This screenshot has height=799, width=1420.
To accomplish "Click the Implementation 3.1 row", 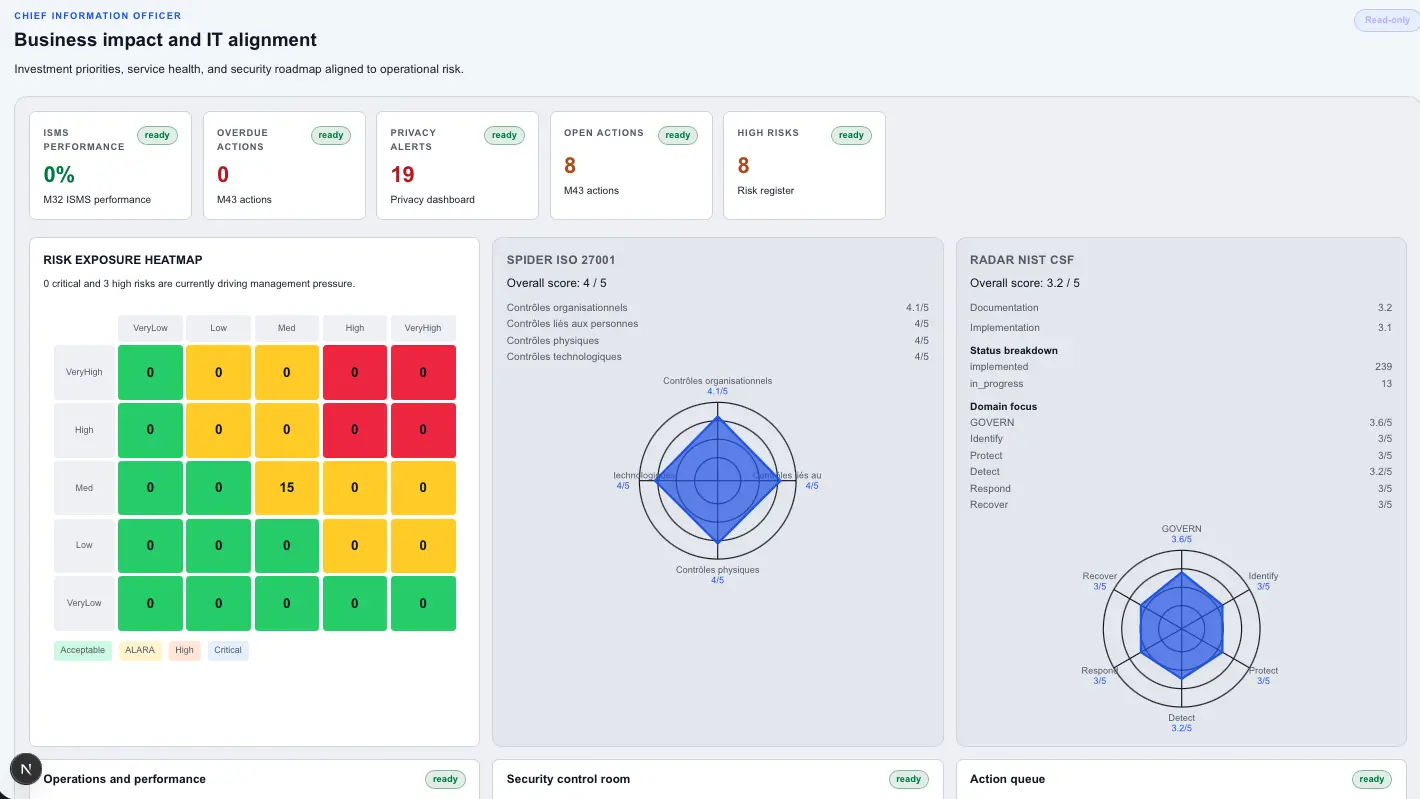I will point(1181,328).
